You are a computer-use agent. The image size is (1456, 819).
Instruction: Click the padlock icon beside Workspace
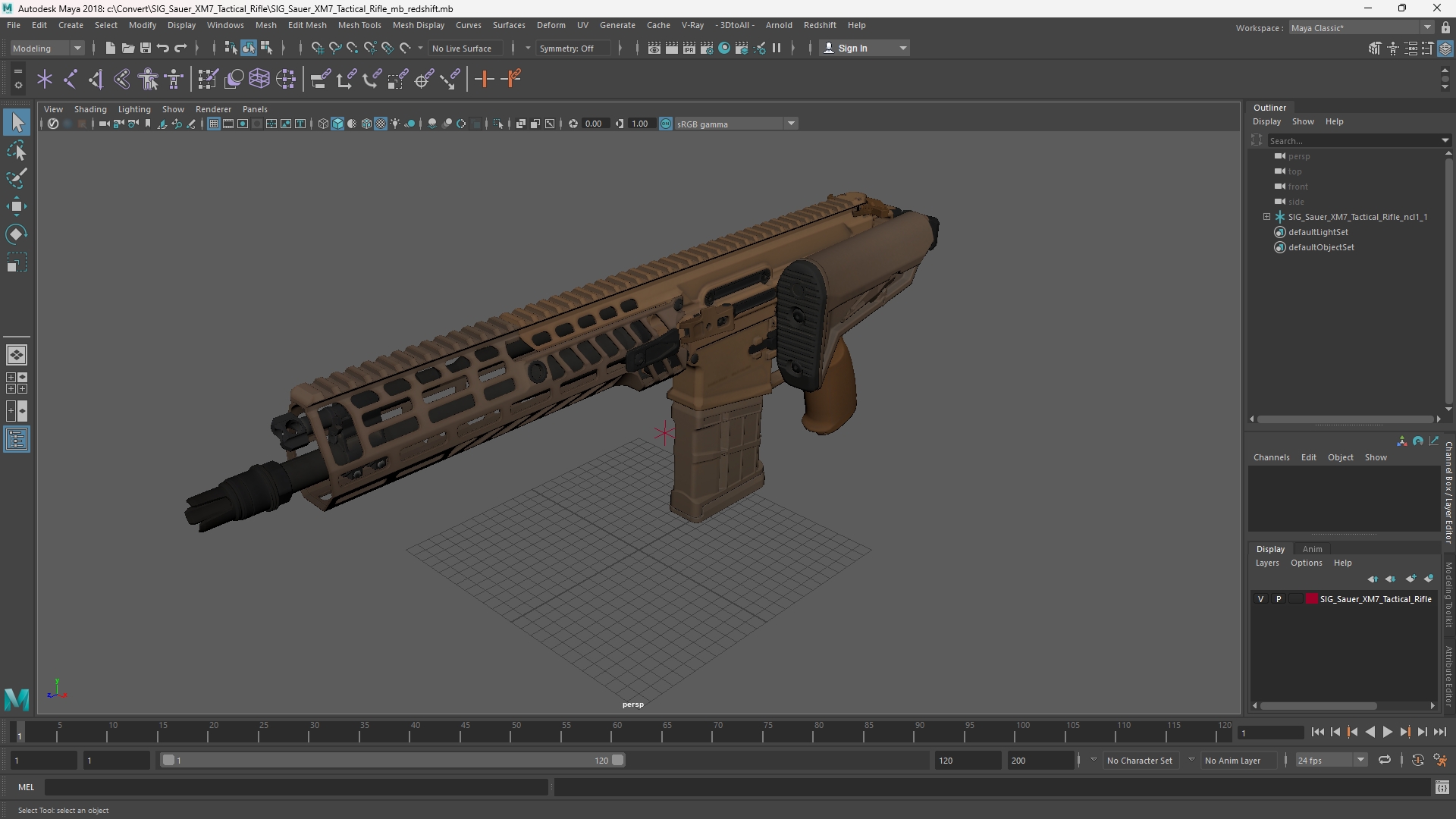pos(1445,27)
